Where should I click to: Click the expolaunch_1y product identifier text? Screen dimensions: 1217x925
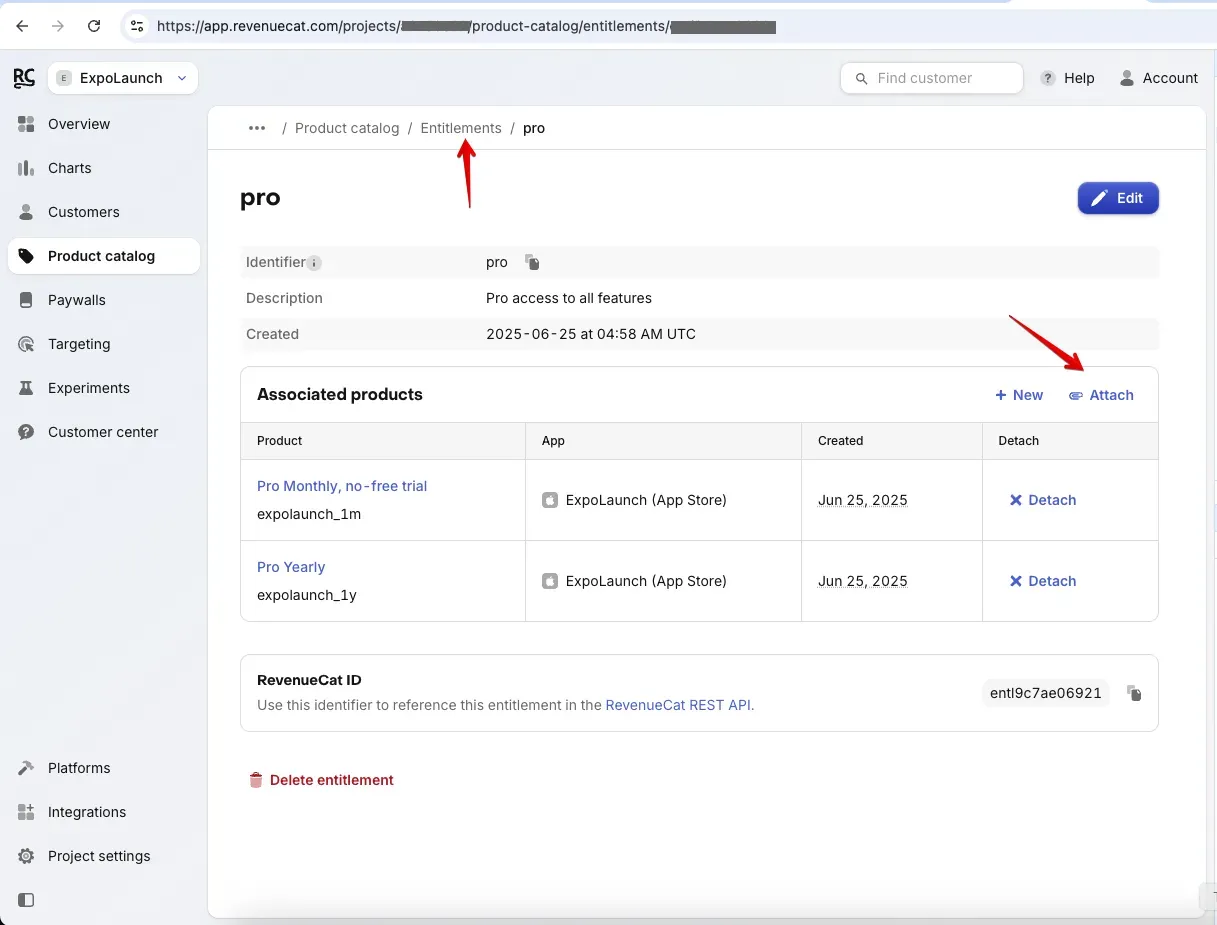pyautogui.click(x=307, y=595)
